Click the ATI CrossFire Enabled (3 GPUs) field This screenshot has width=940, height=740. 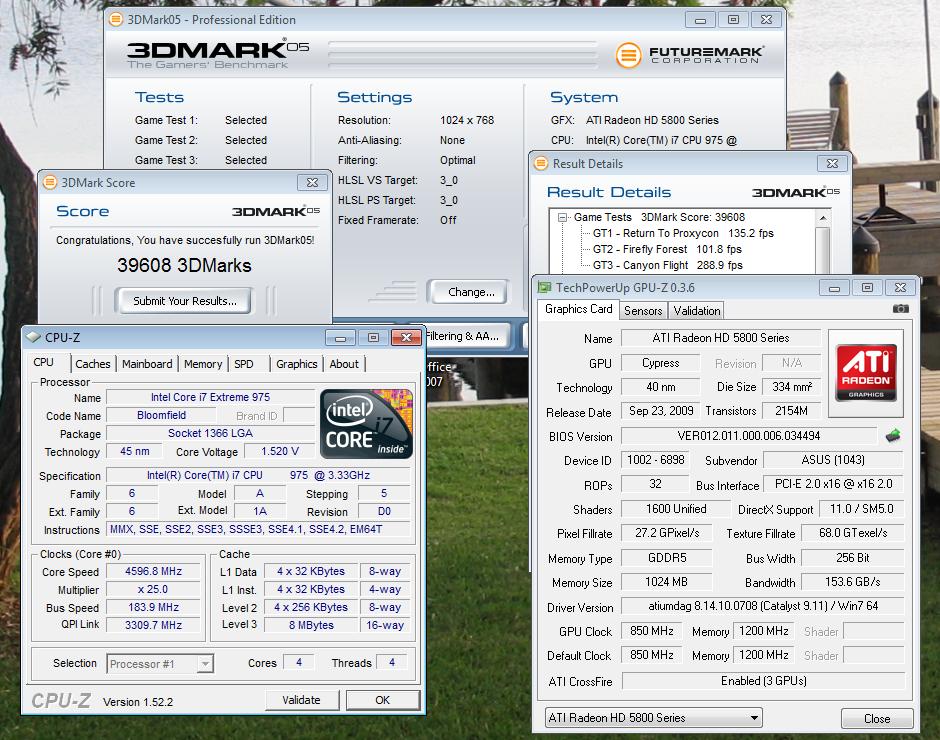pos(763,681)
